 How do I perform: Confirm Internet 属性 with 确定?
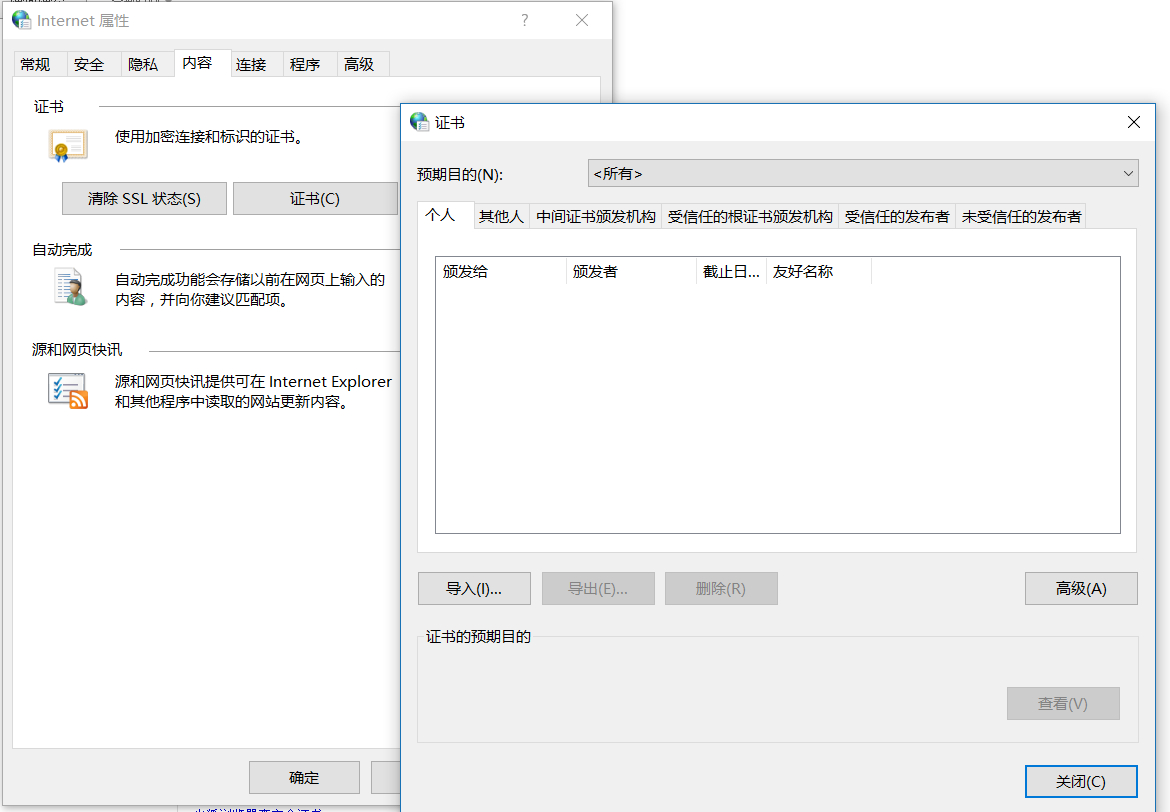(304, 778)
